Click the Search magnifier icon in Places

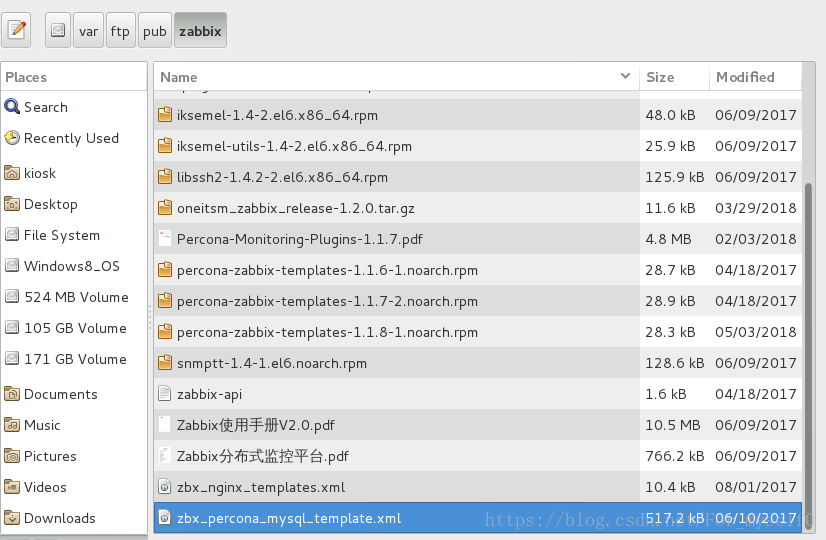12,107
